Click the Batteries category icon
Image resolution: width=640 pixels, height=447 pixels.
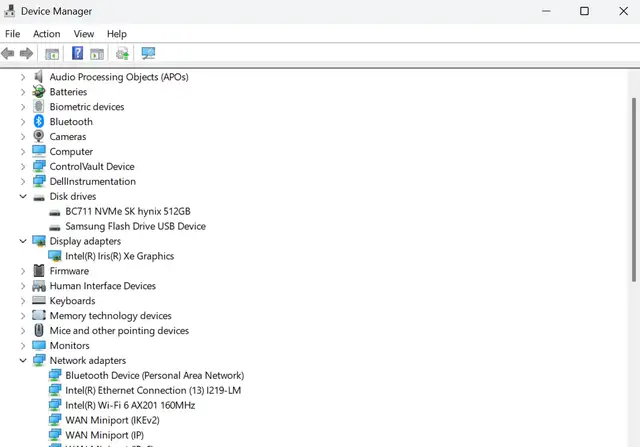click(39, 91)
